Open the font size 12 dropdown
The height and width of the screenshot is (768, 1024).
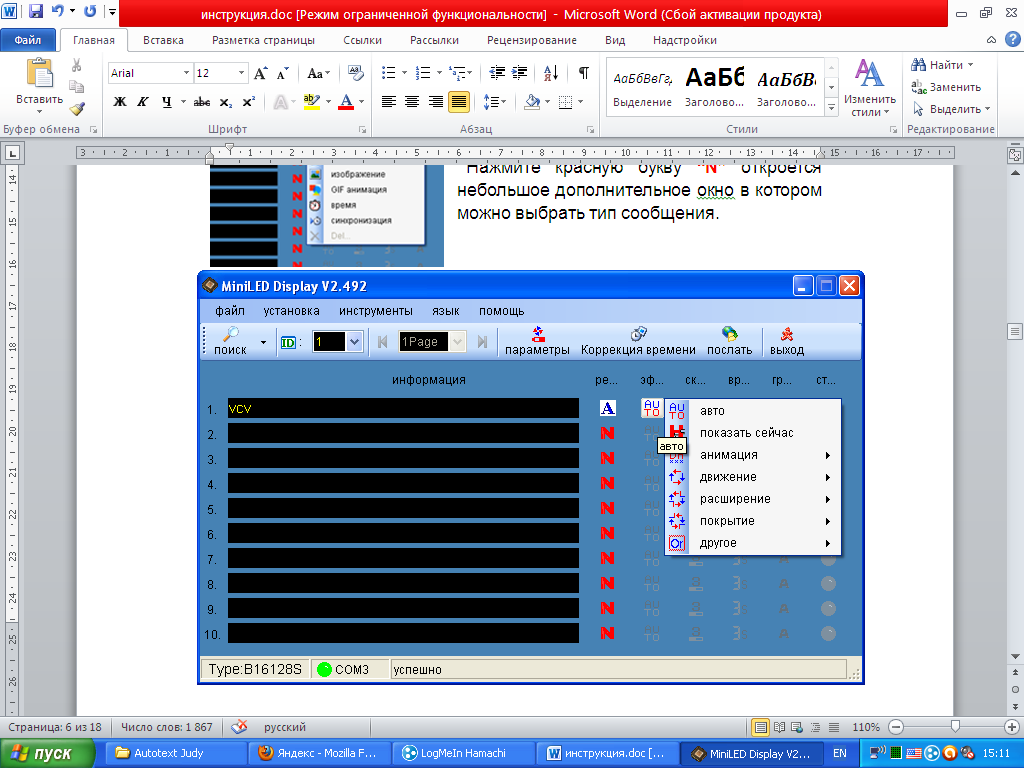click(241, 73)
